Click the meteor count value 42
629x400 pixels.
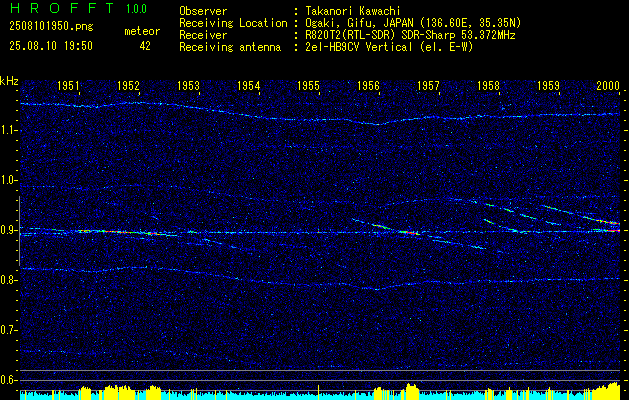point(145,46)
